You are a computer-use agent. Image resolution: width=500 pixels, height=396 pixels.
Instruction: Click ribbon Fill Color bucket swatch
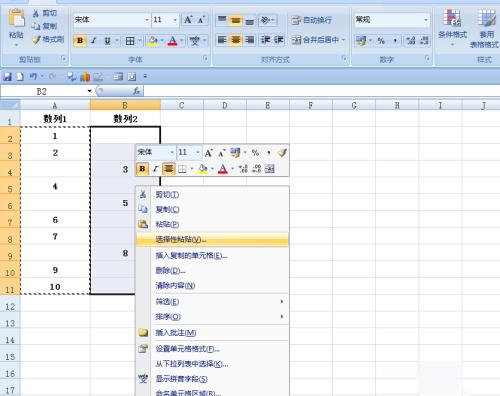(153, 41)
